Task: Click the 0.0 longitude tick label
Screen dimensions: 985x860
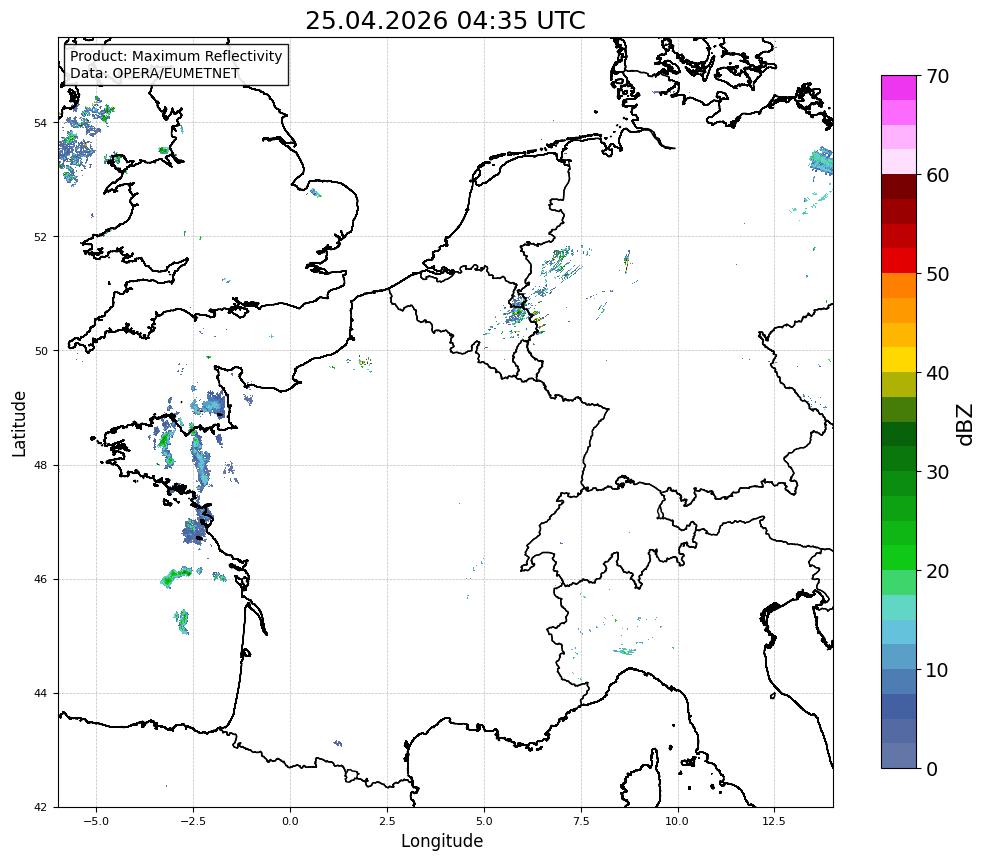Action: point(290,821)
